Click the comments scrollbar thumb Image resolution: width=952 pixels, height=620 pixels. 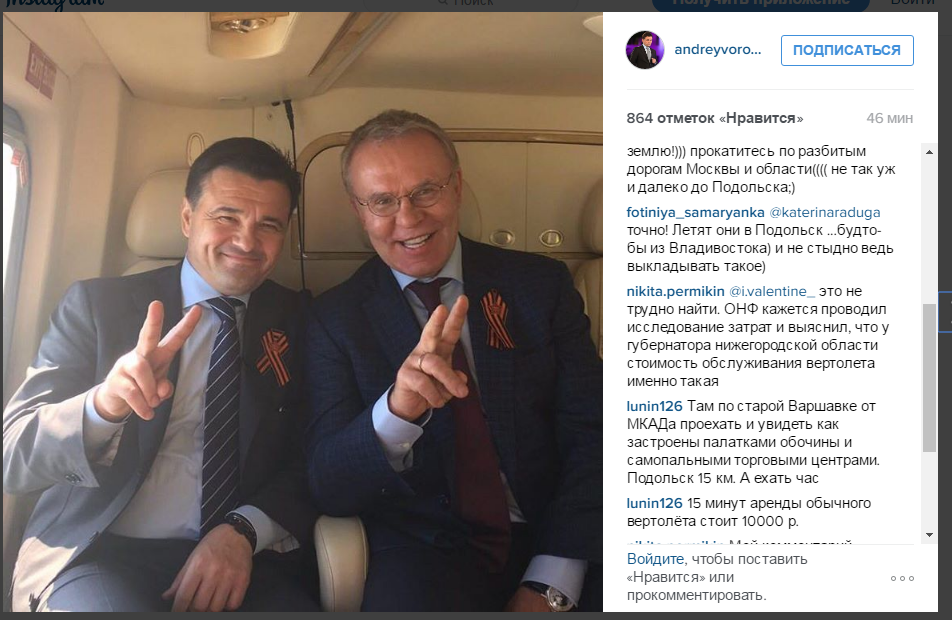point(929,378)
